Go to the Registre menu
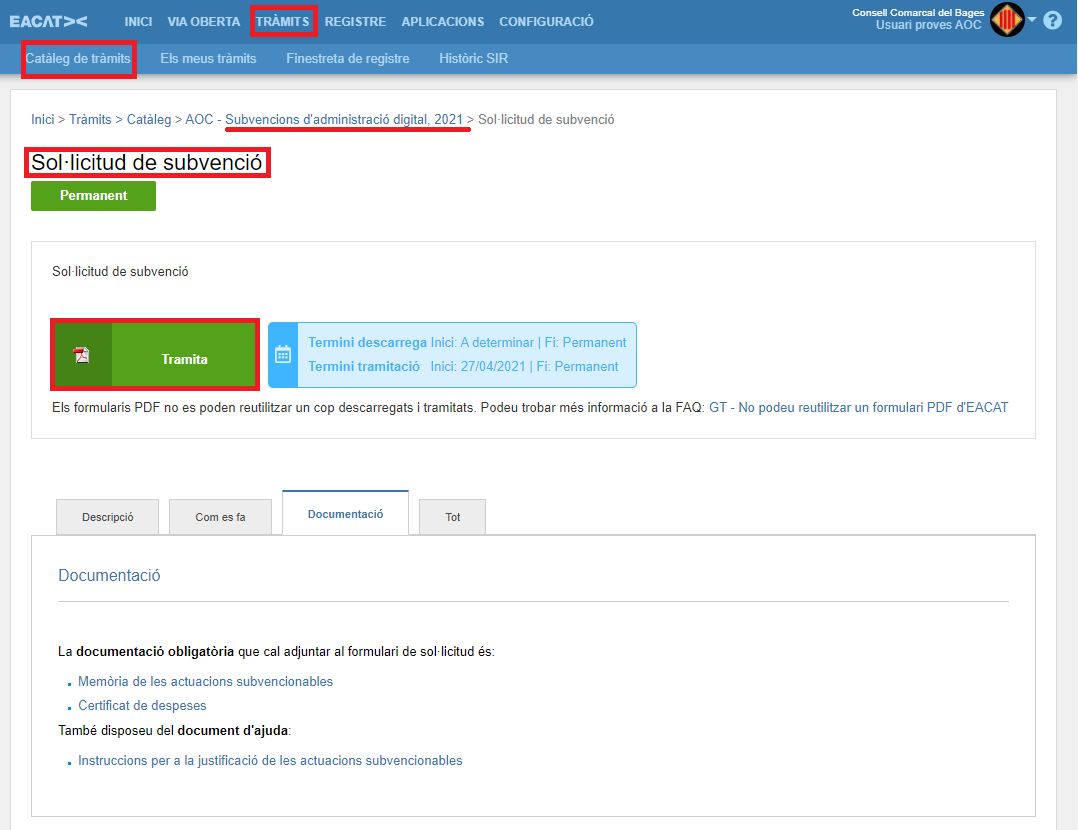Viewport: 1078px width, 830px height. [x=355, y=21]
